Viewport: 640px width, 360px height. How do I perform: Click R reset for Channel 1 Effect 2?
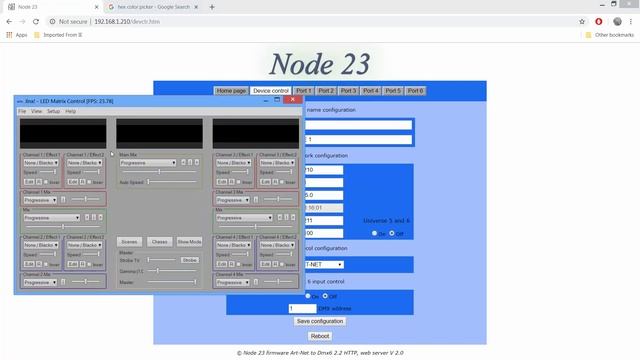(x=82, y=182)
